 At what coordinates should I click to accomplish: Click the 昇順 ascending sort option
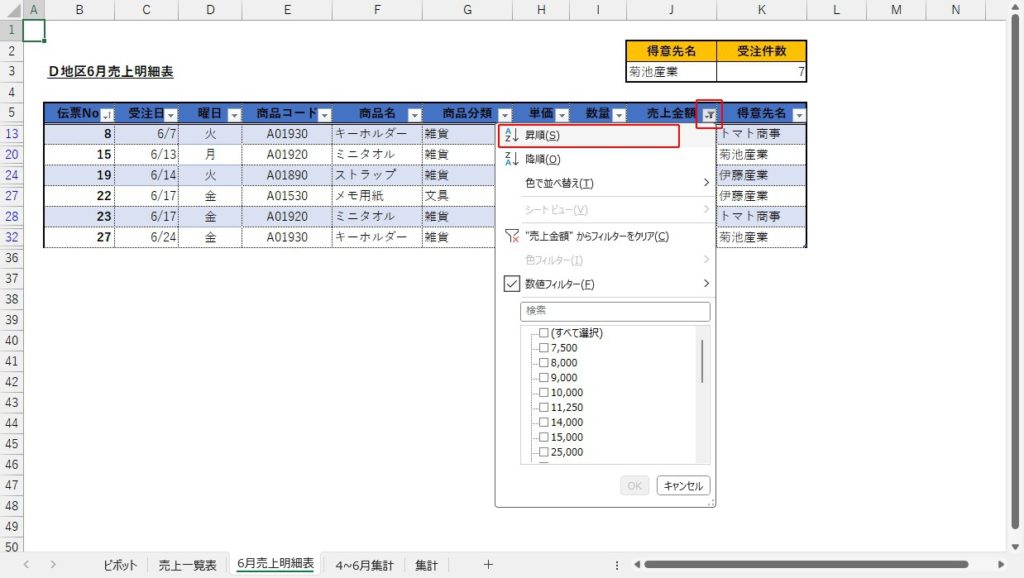pyautogui.click(x=588, y=135)
